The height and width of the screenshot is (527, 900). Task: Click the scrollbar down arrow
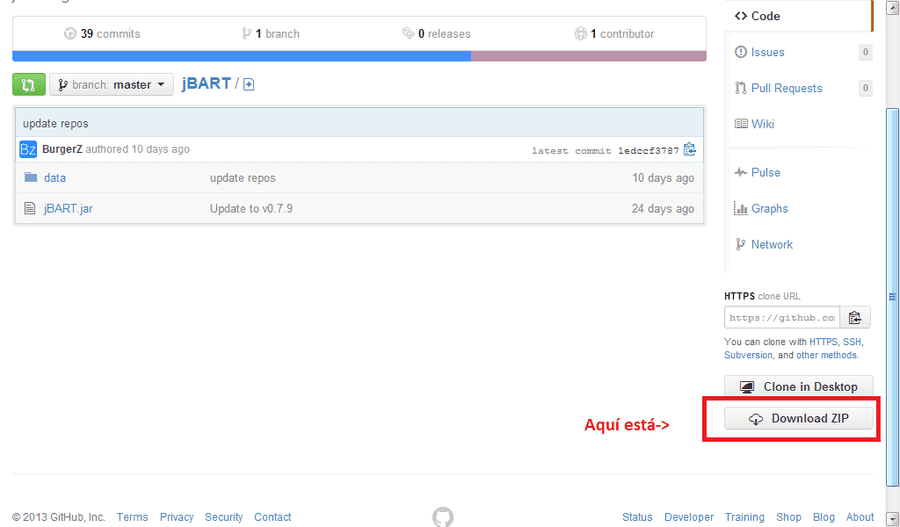[x=892, y=518]
